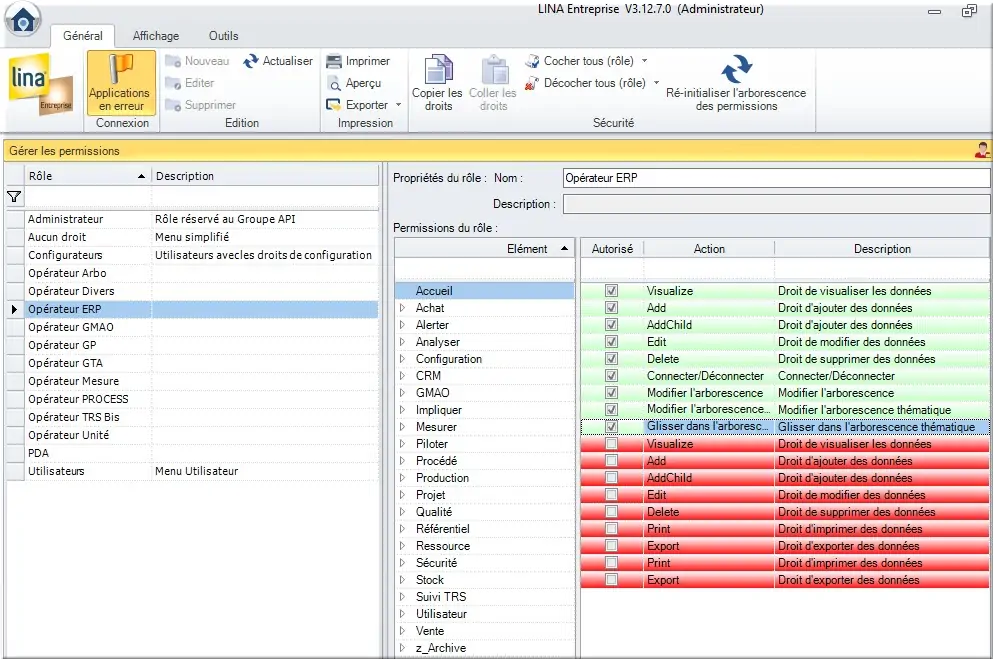Click the Action column header
This screenshot has width=993, height=659.
[709, 249]
